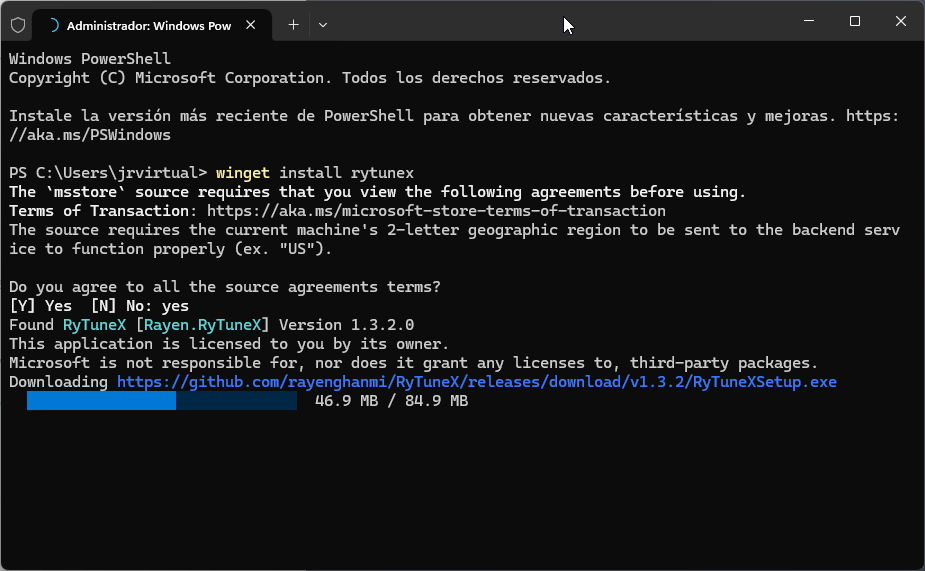Click the unfilled part of download progress bar
The image size is (925, 571).
point(236,401)
